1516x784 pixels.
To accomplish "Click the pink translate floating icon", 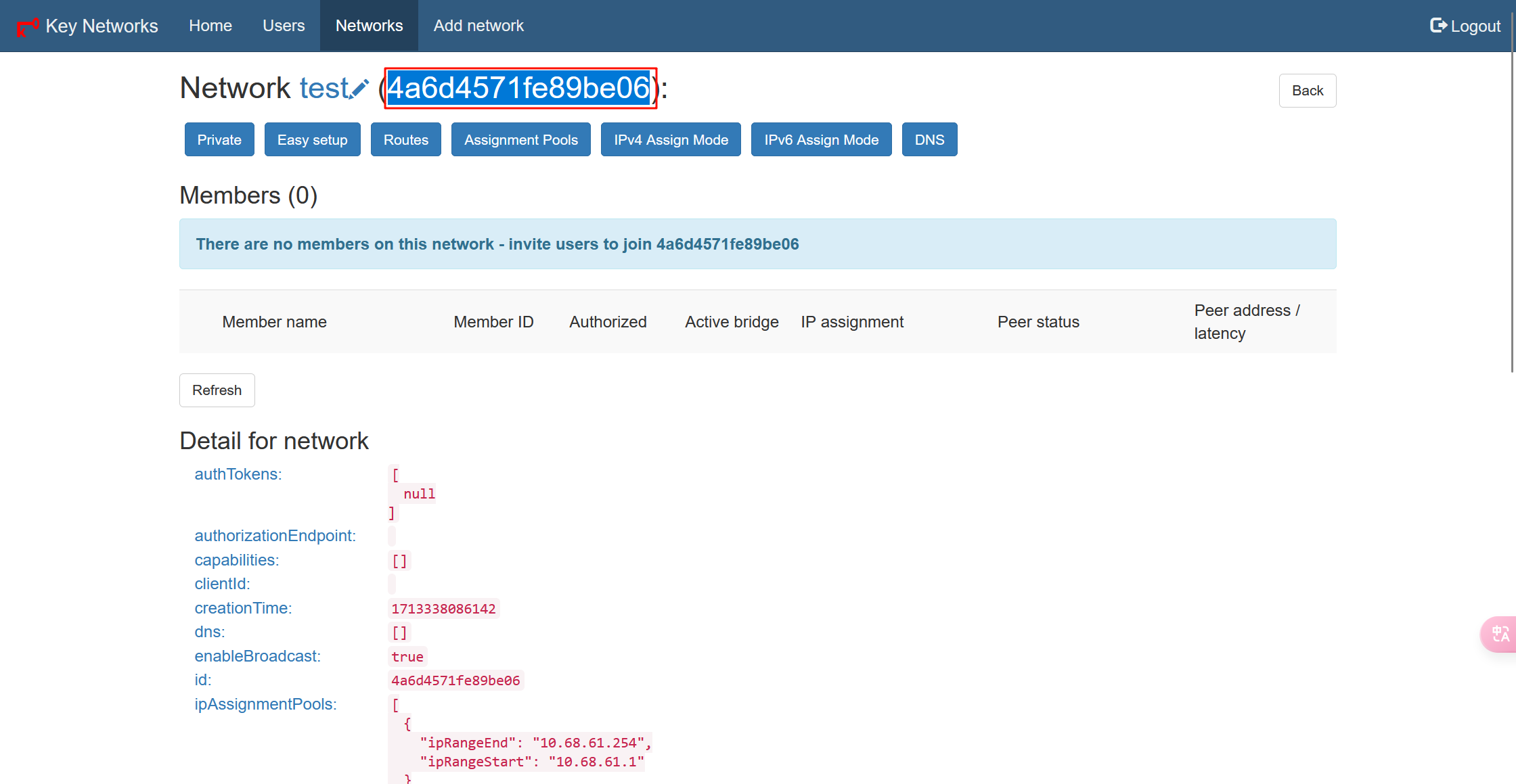I will point(1500,634).
